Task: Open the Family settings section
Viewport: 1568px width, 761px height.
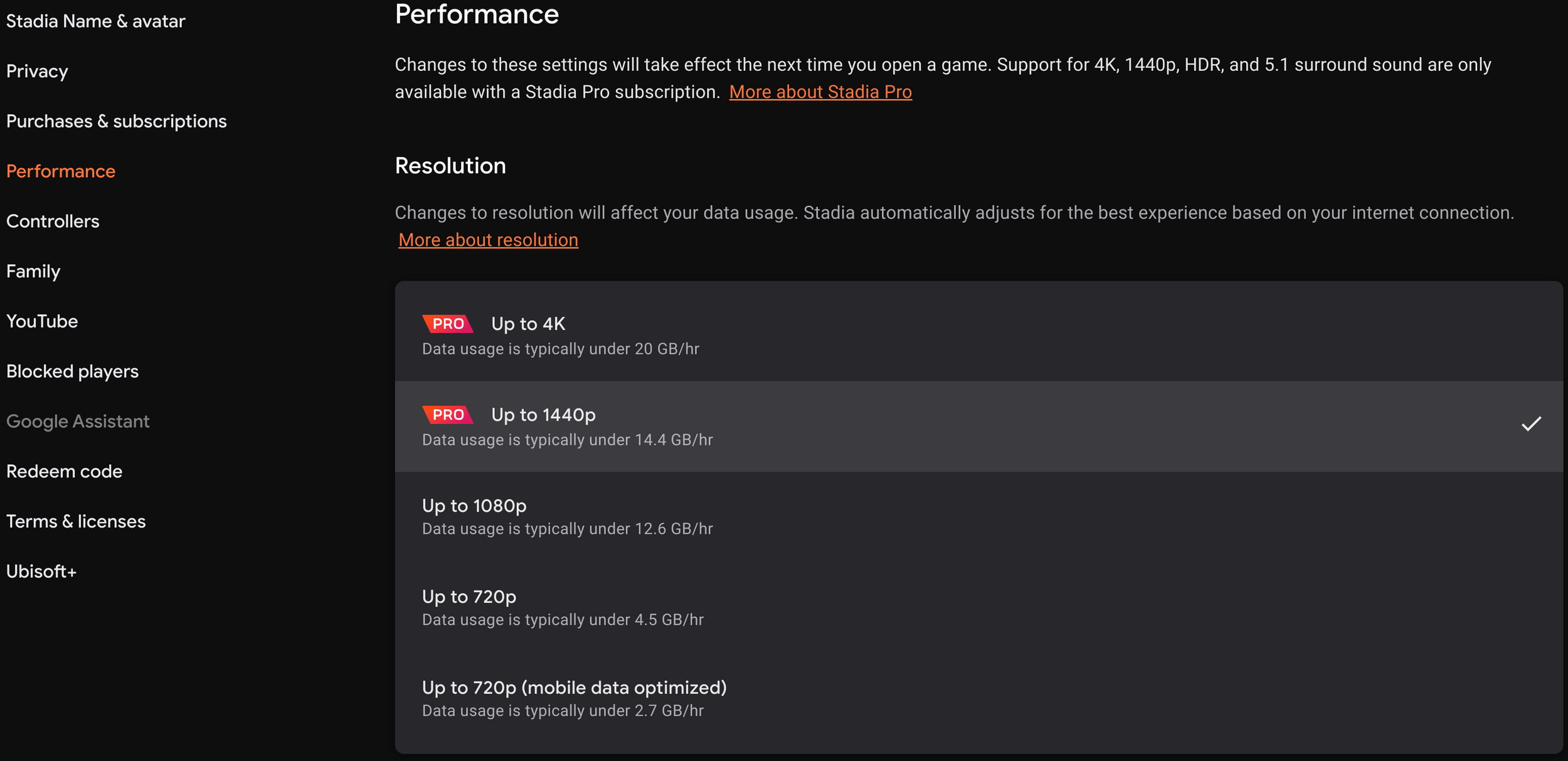Action: 33,271
